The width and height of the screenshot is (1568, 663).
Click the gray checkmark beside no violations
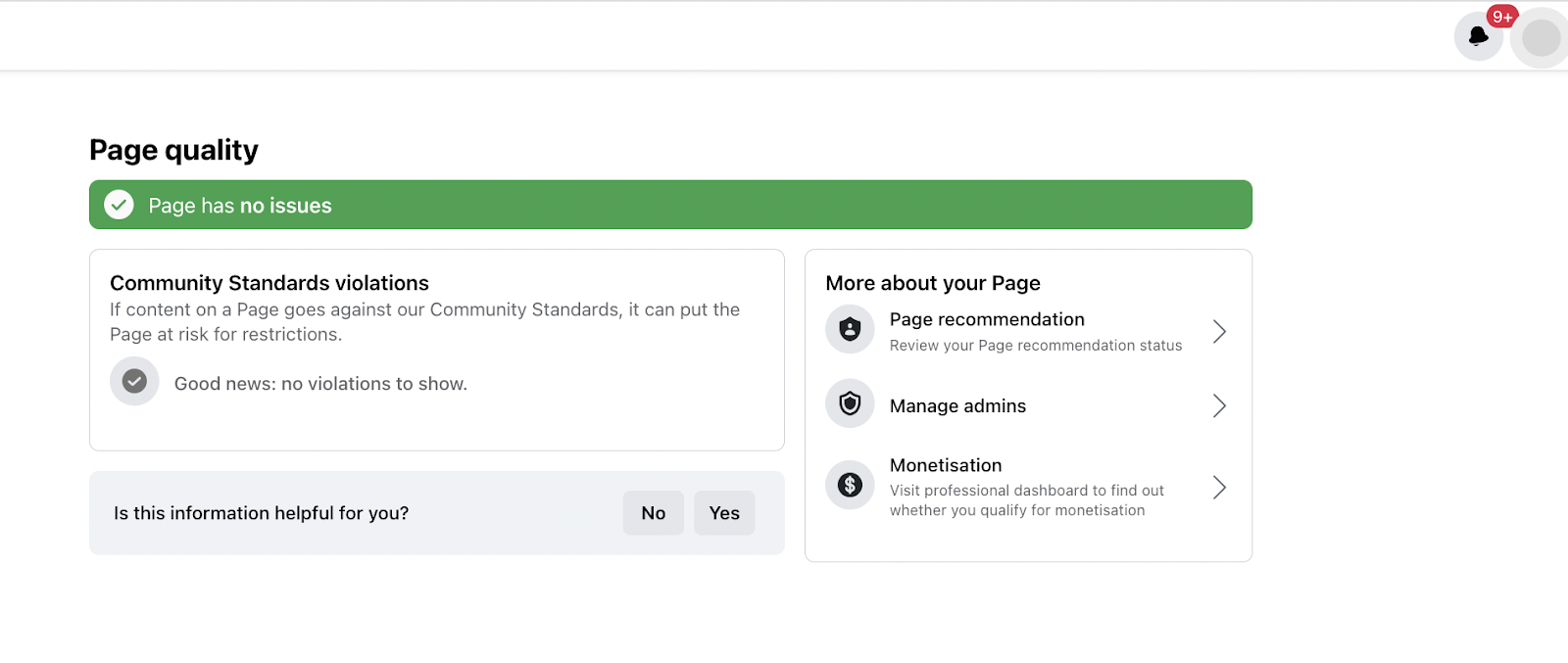coord(134,381)
